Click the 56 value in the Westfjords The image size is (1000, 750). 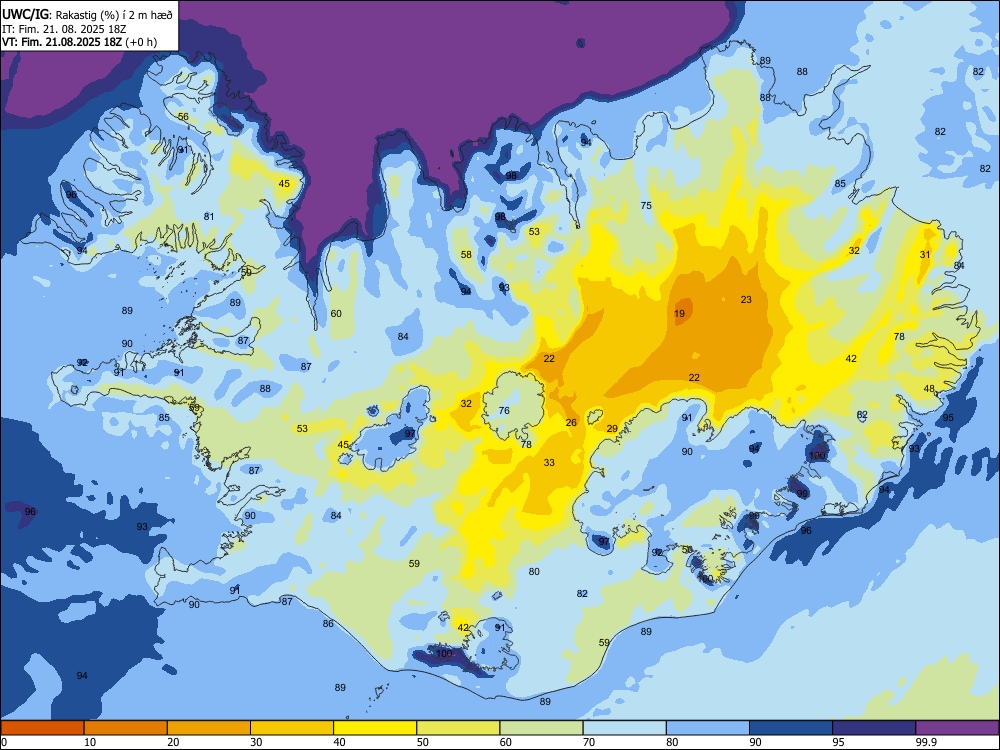tap(183, 116)
